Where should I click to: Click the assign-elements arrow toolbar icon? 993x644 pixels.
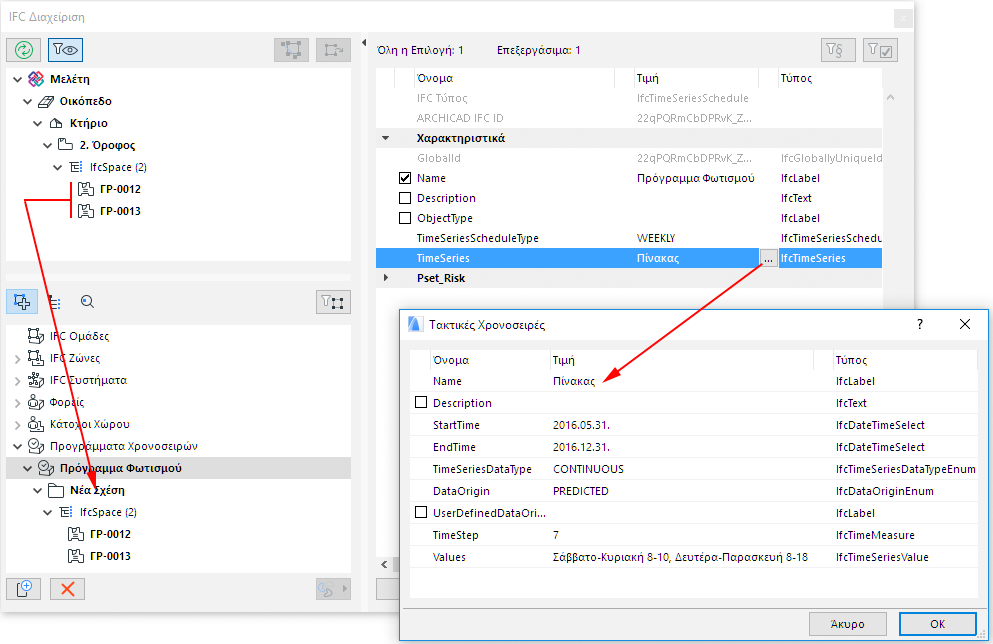333,49
